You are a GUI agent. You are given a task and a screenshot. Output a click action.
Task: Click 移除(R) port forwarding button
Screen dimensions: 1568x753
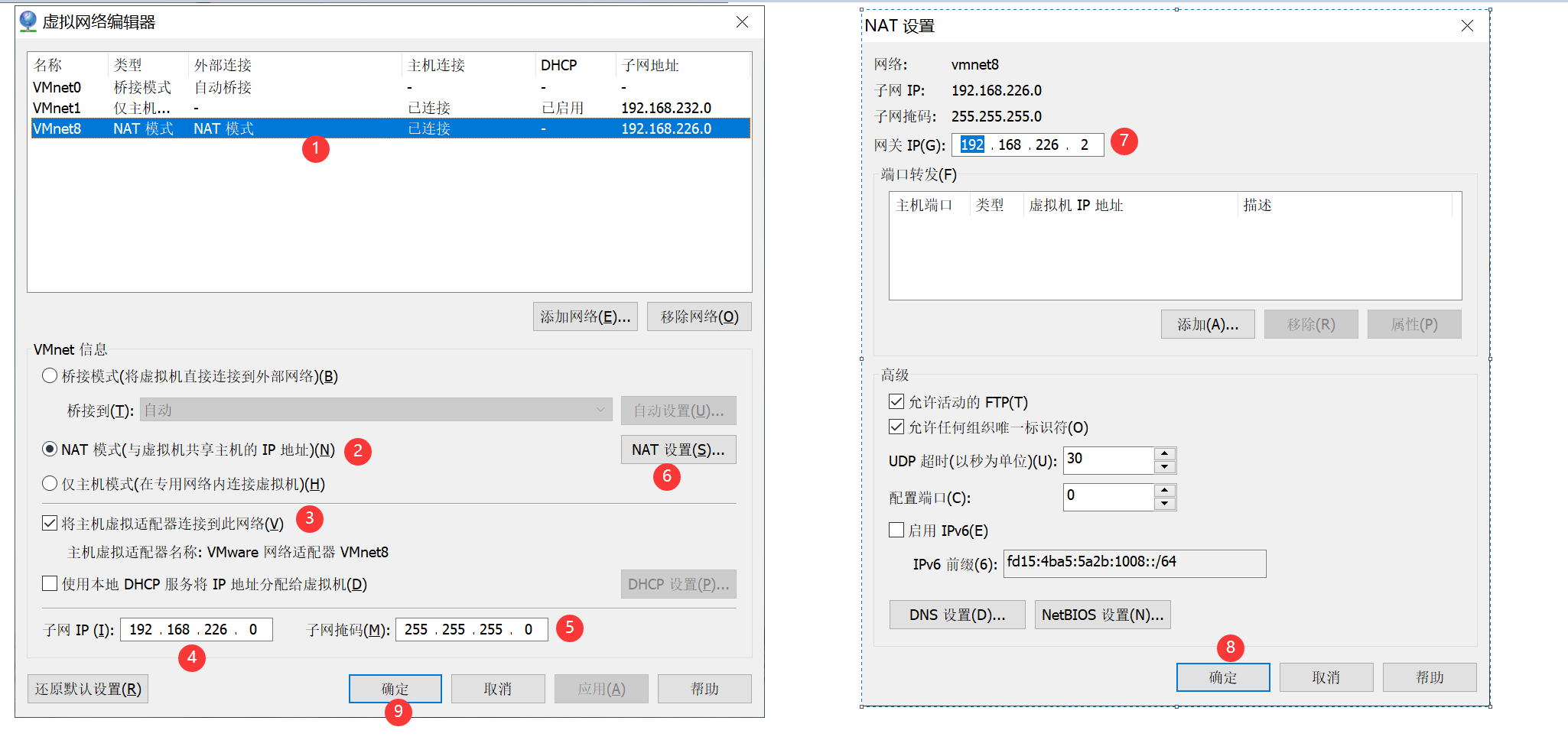[x=1311, y=324]
